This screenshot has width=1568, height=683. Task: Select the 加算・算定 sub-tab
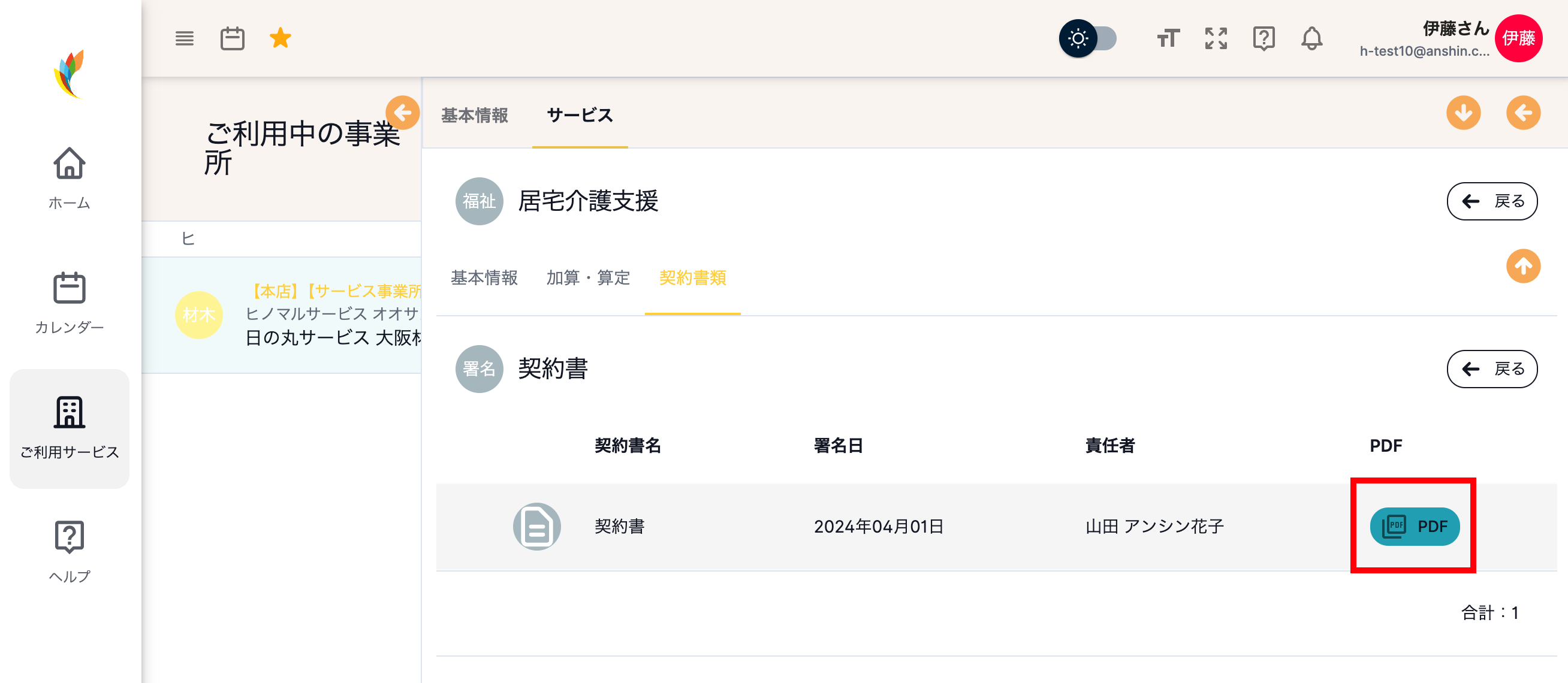click(x=587, y=278)
